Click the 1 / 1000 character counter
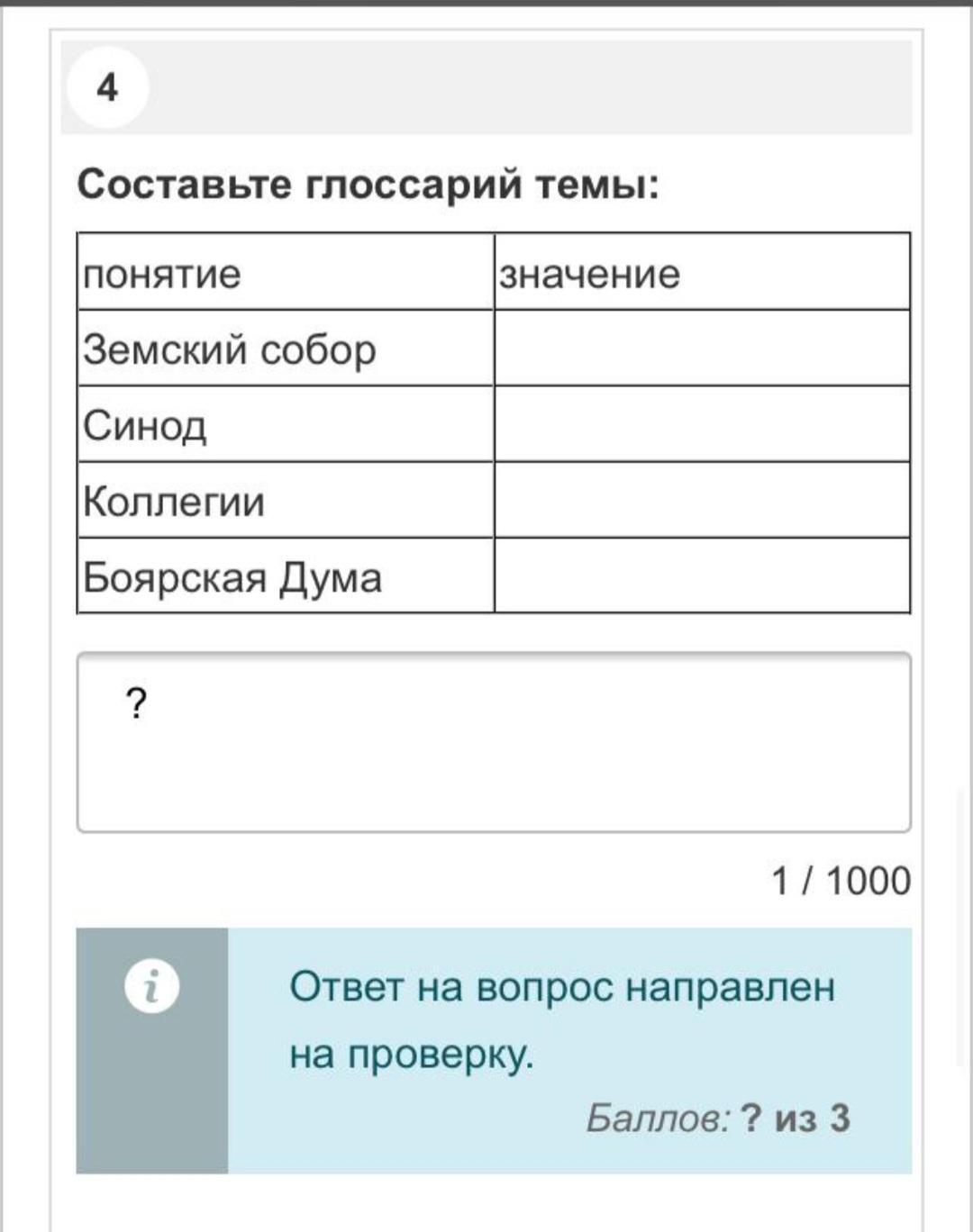 tap(841, 881)
